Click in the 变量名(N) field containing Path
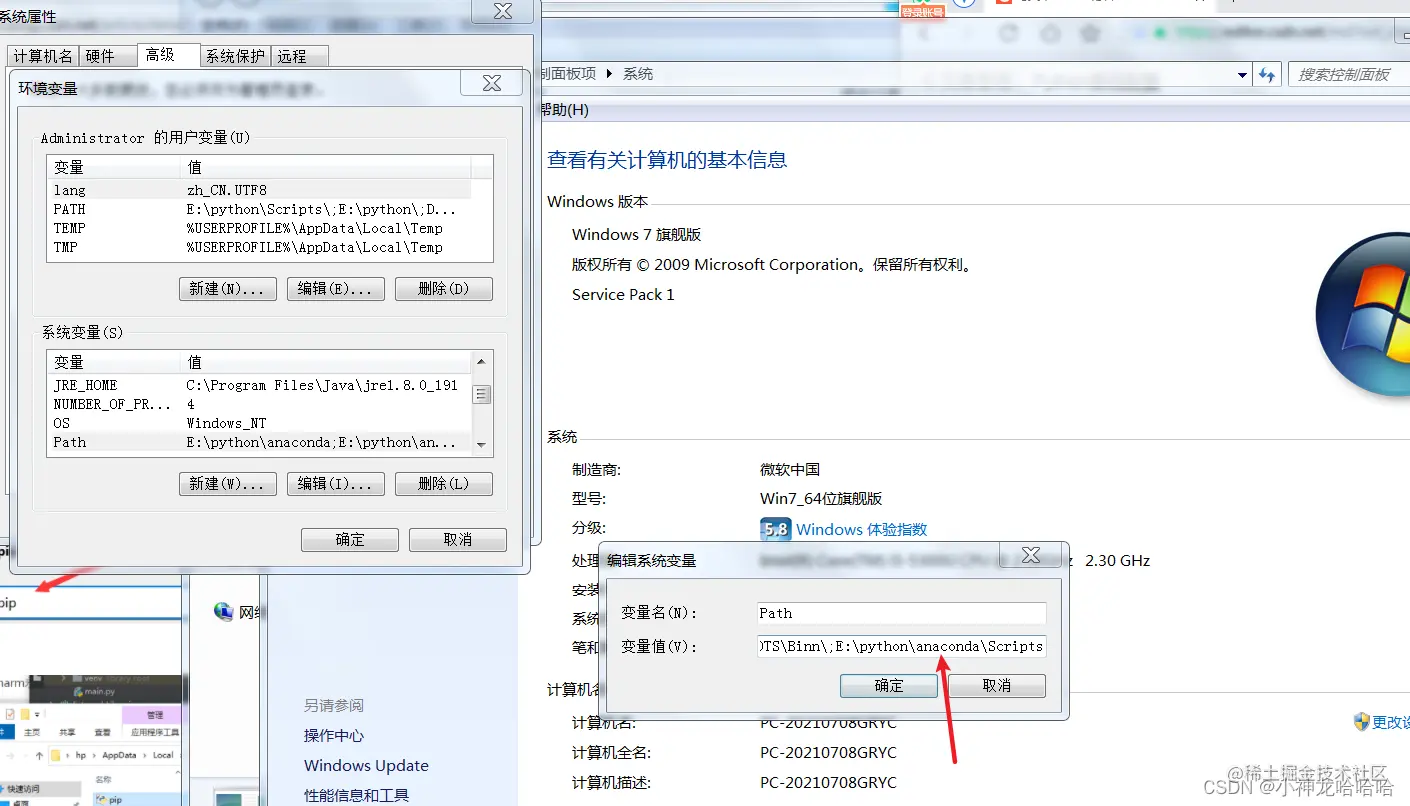The width and height of the screenshot is (1410, 806). (902, 613)
